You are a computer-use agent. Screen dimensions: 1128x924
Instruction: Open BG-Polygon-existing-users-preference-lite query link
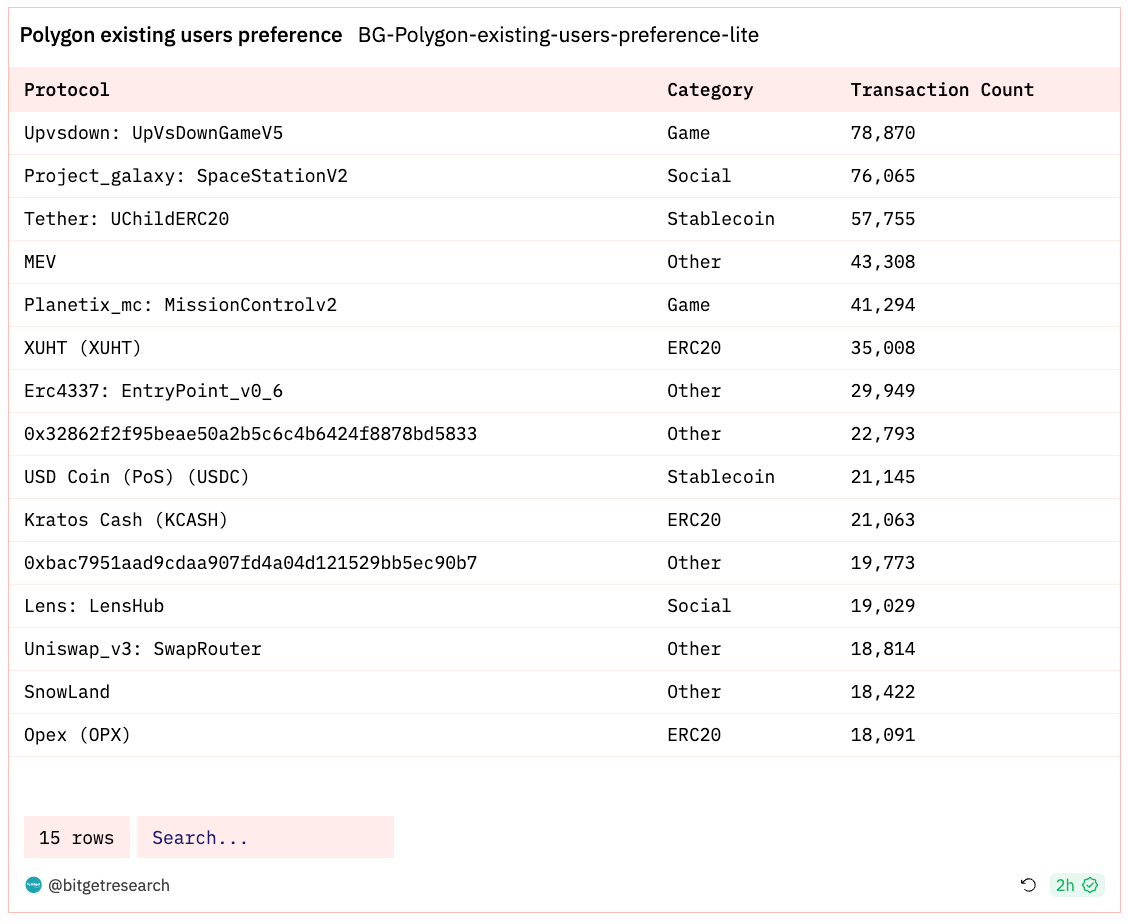click(x=558, y=35)
